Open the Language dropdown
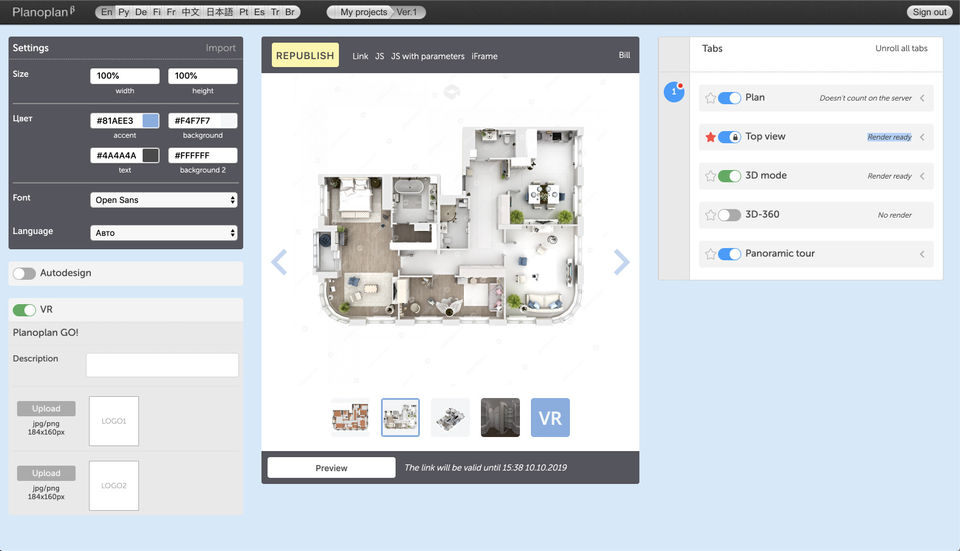 click(163, 233)
